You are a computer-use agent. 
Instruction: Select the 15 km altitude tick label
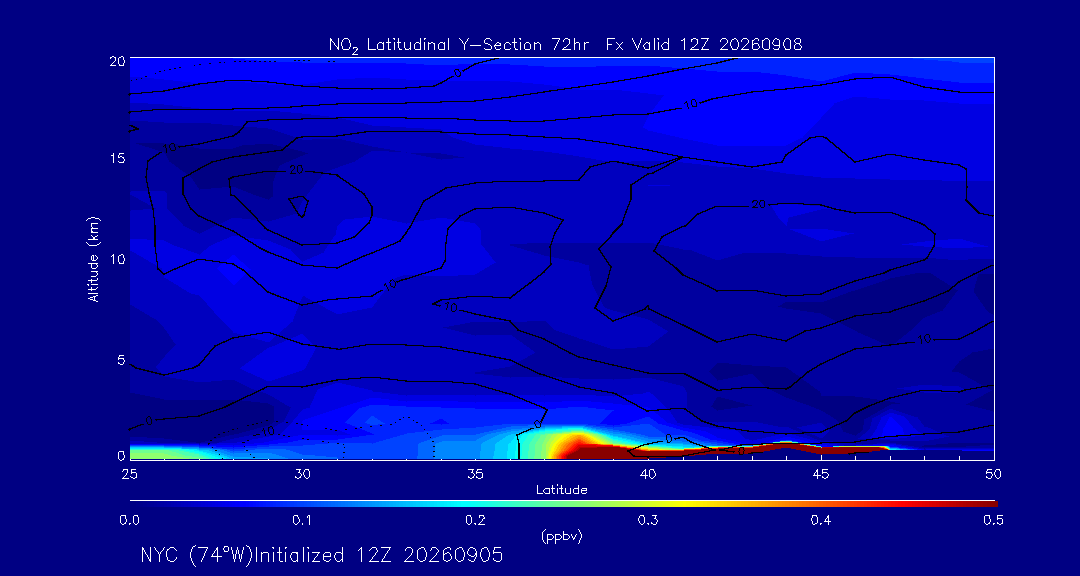tap(116, 158)
